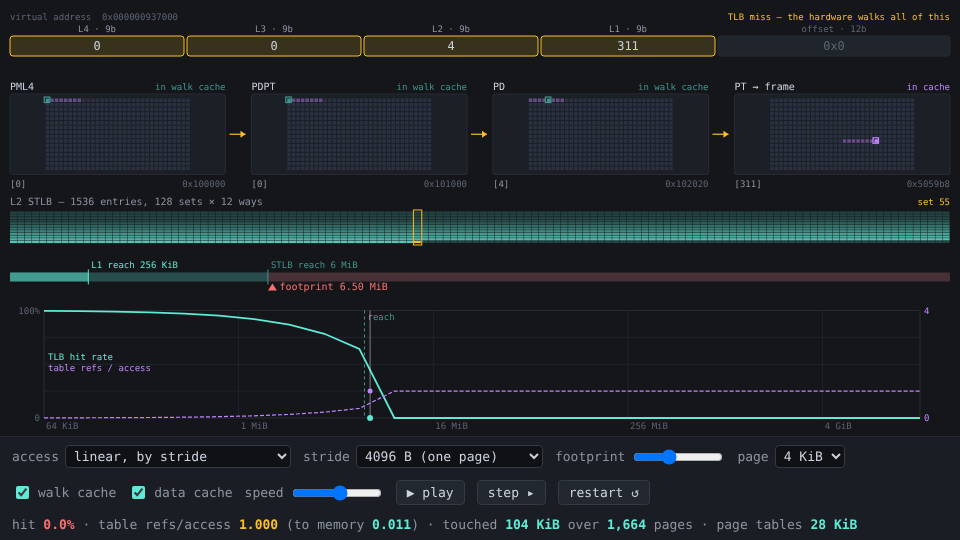Click the step button

(511, 493)
